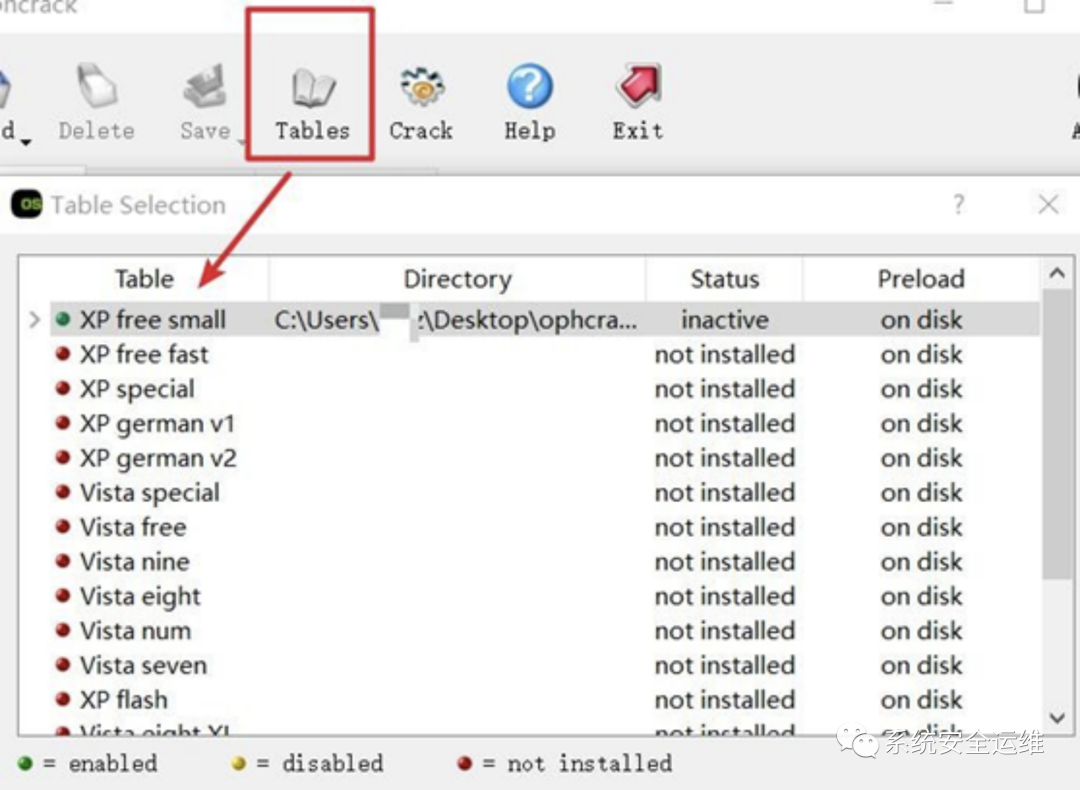Click the inactive status of XP free small
1080x790 pixels.
click(724, 320)
